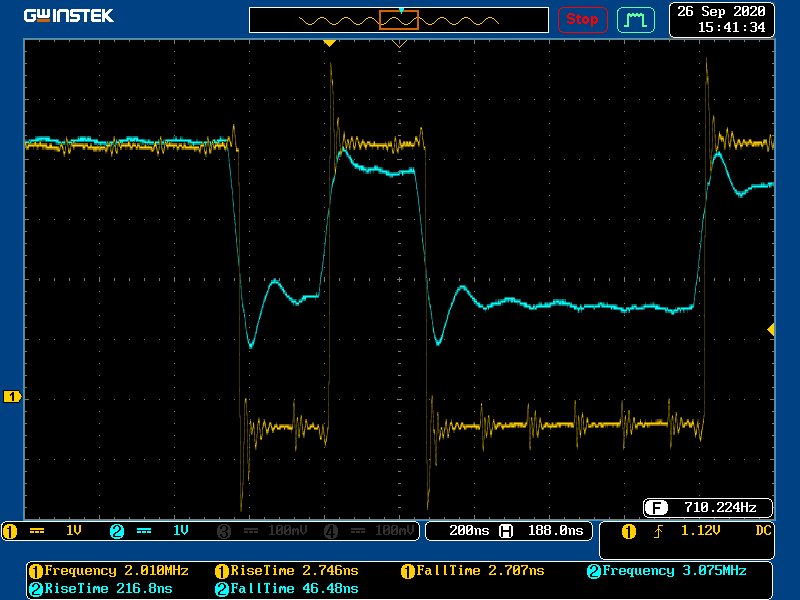The width and height of the screenshot is (800, 600).
Task: Click the red Stop run-state indicator
Action: pyautogui.click(x=582, y=19)
